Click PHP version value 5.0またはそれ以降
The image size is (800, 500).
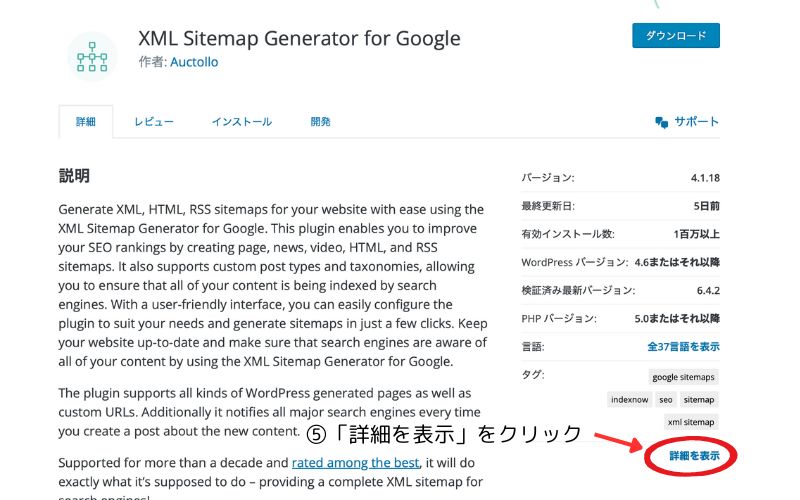[x=677, y=318]
